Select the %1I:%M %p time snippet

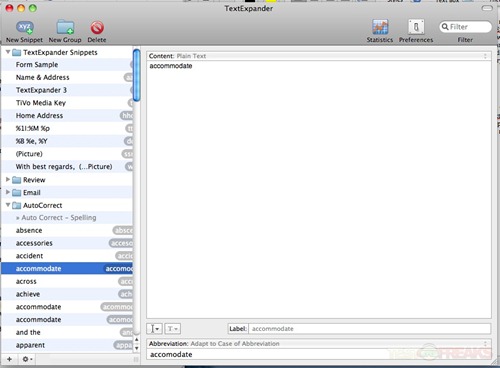[67, 128]
